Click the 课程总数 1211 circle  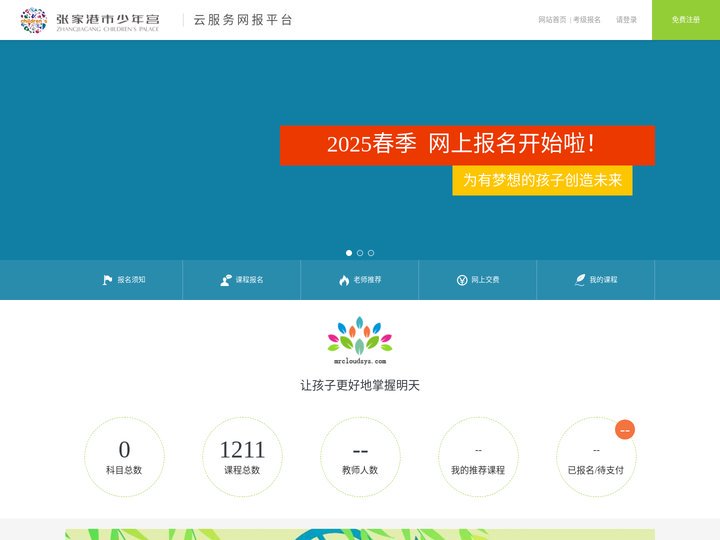[x=242, y=457]
